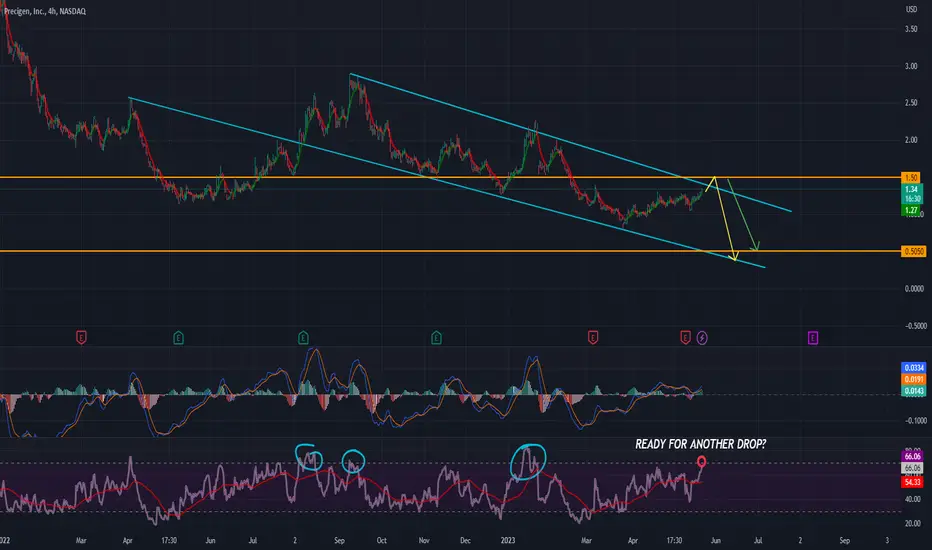Image resolution: width=932 pixels, height=550 pixels.
Task: Open the red earnings marker above Mar 2023
Action: click(593, 338)
